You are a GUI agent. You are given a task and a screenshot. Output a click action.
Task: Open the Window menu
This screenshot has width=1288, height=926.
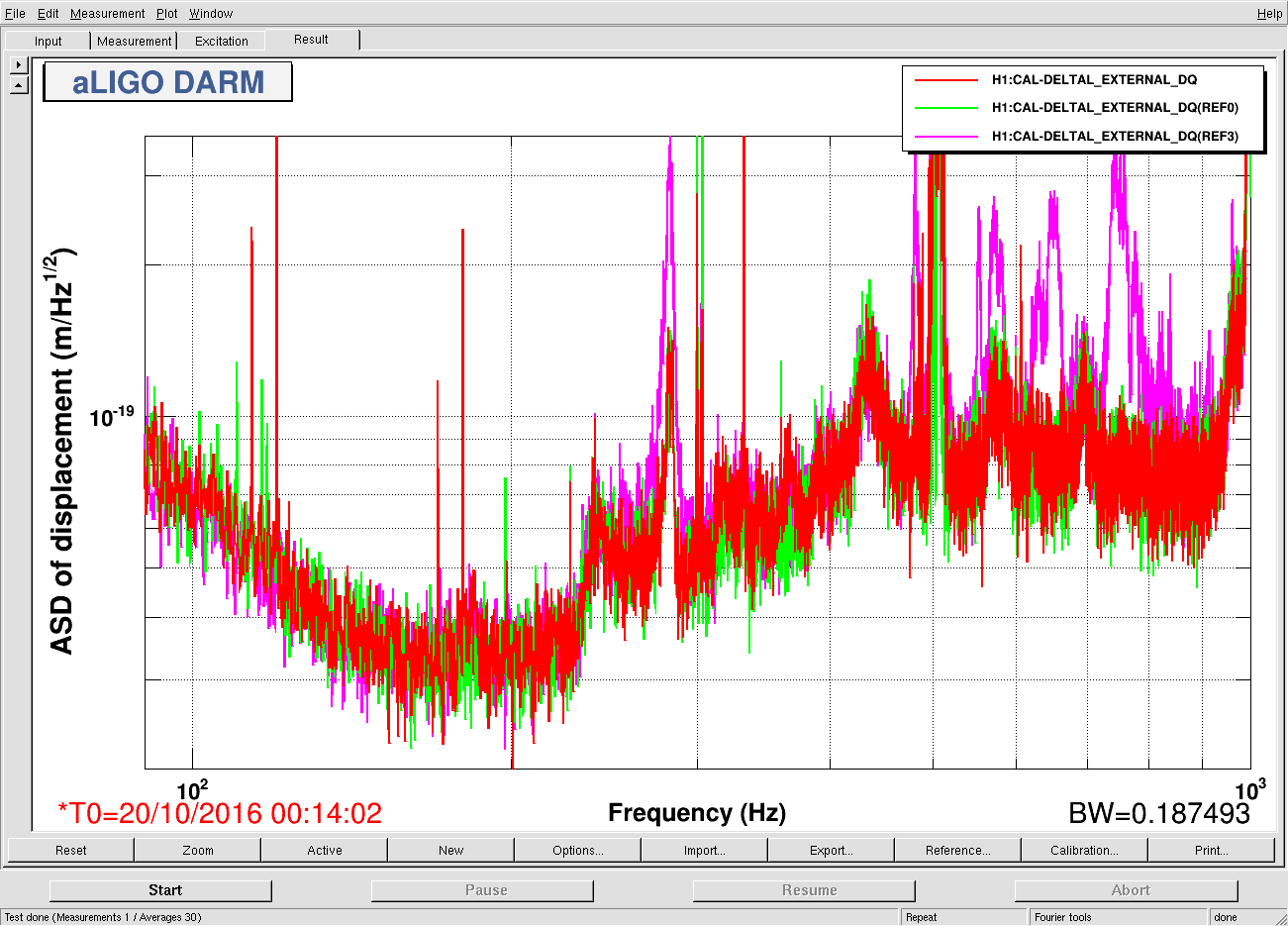pyautogui.click(x=211, y=13)
